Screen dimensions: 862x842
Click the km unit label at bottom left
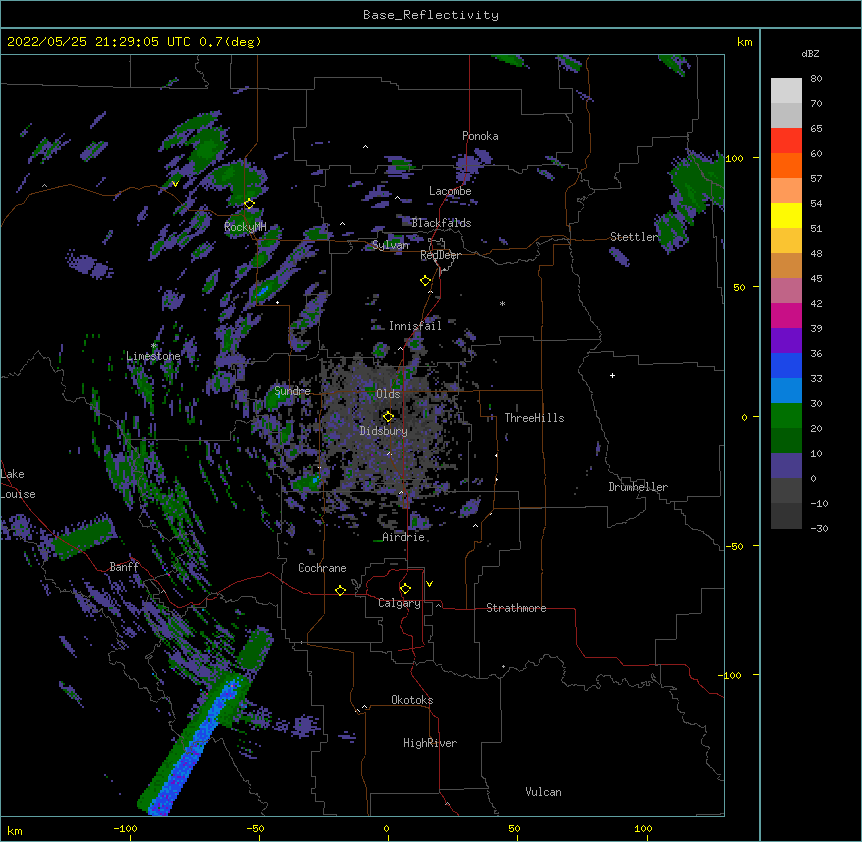[15, 831]
